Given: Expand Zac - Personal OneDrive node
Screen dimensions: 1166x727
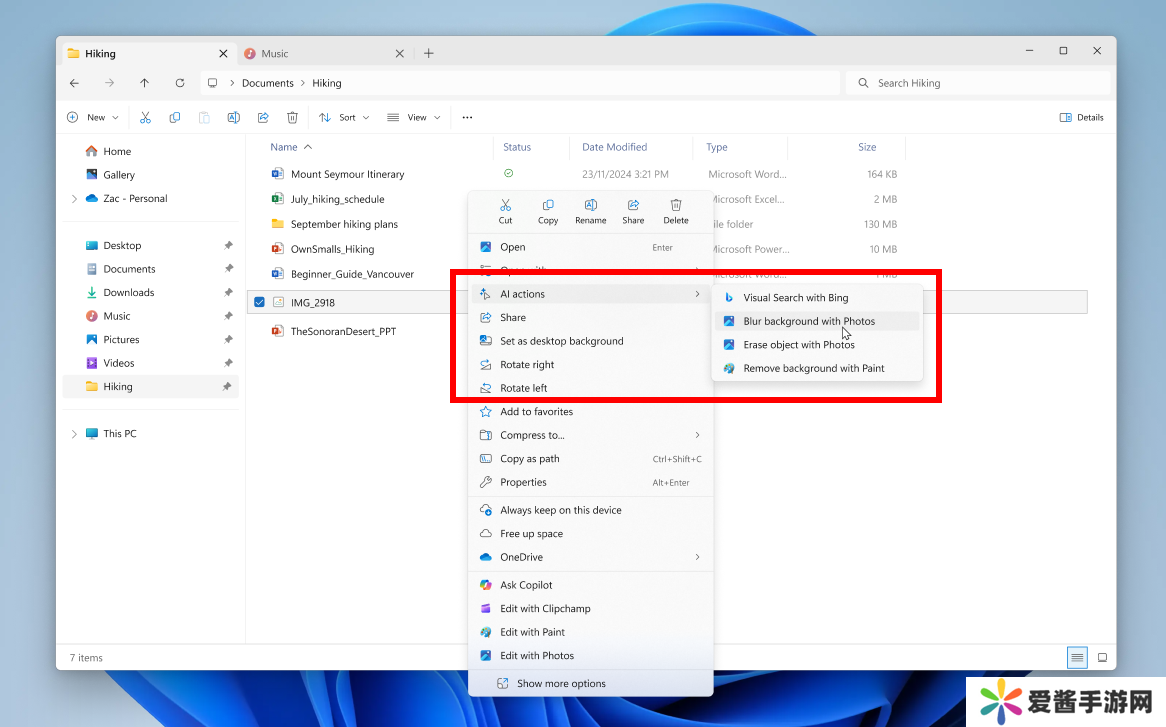Looking at the screenshot, I should click(x=74, y=199).
